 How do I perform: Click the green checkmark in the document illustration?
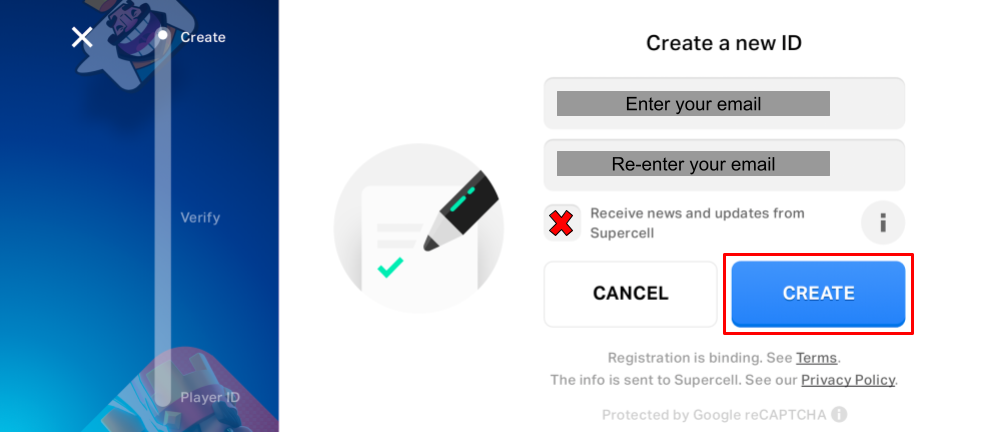(x=390, y=266)
